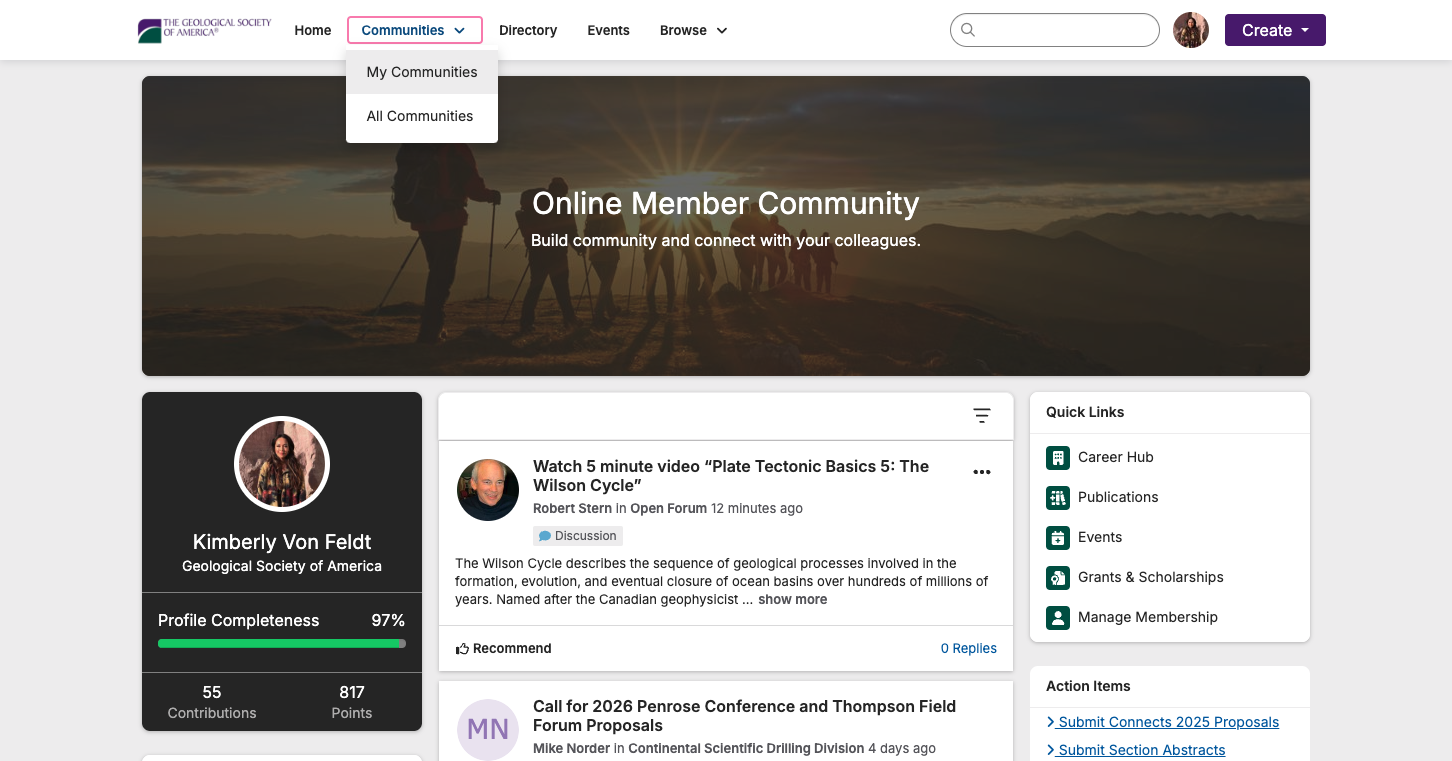Open the Events nav item in header
This screenshot has height=761, width=1452.
pyautogui.click(x=608, y=30)
